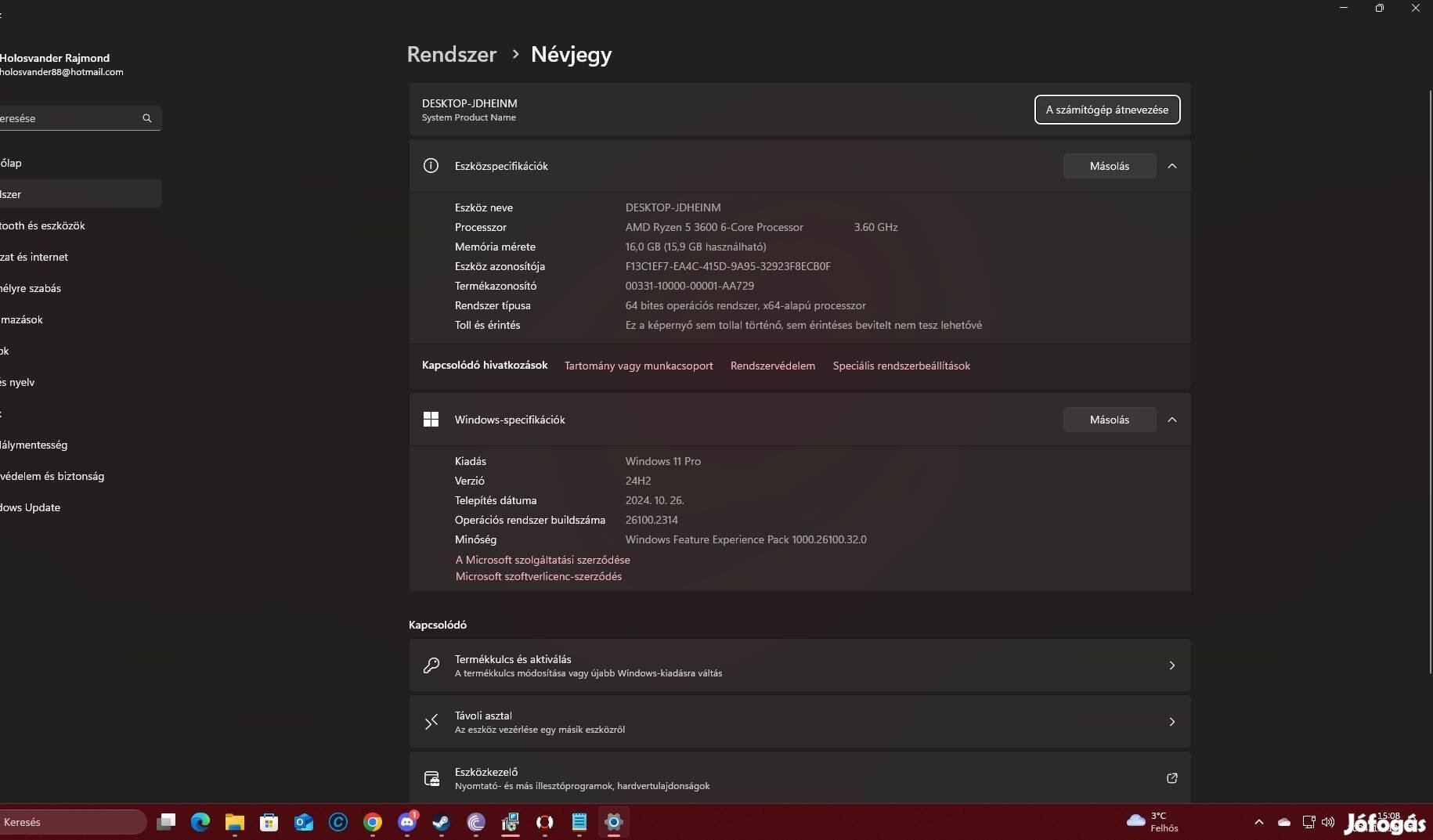Open the OneDrive cloud tray icon

(1284, 822)
